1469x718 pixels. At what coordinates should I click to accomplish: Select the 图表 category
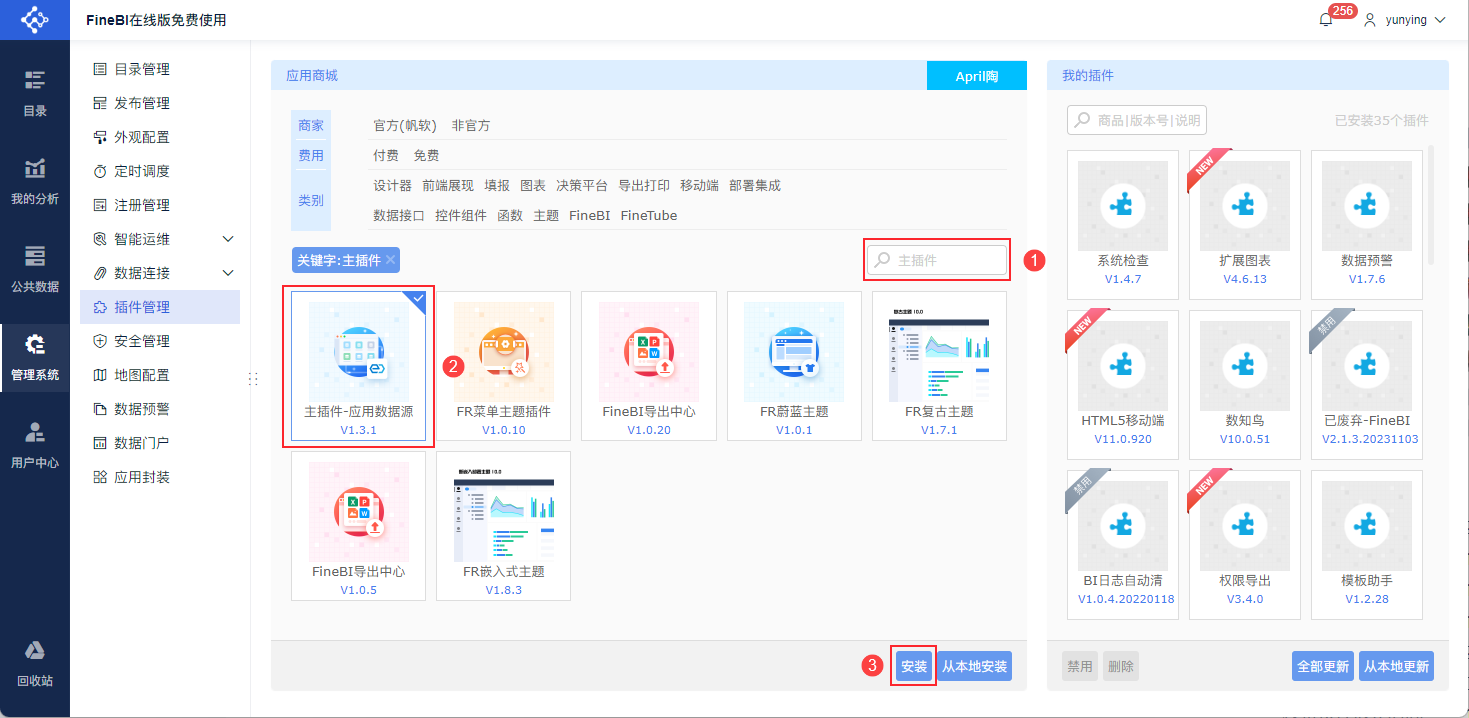point(533,186)
